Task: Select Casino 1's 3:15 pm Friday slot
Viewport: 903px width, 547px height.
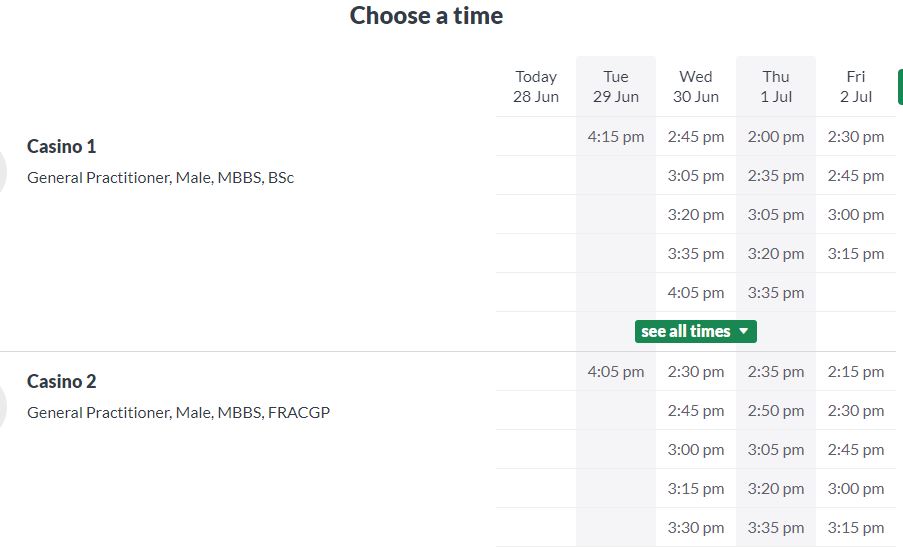Action: point(856,254)
